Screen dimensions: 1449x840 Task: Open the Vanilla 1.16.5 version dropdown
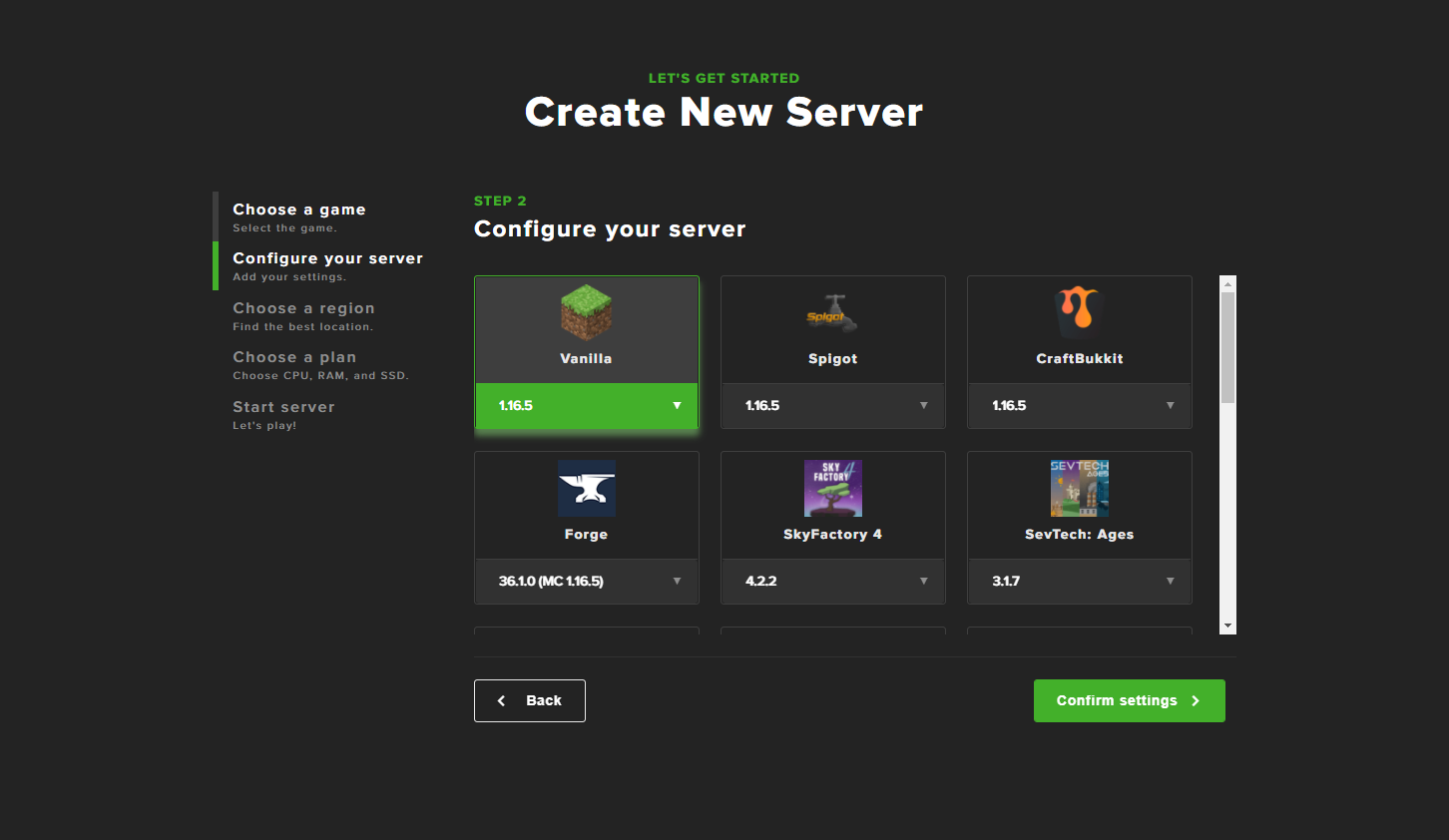point(587,406)
